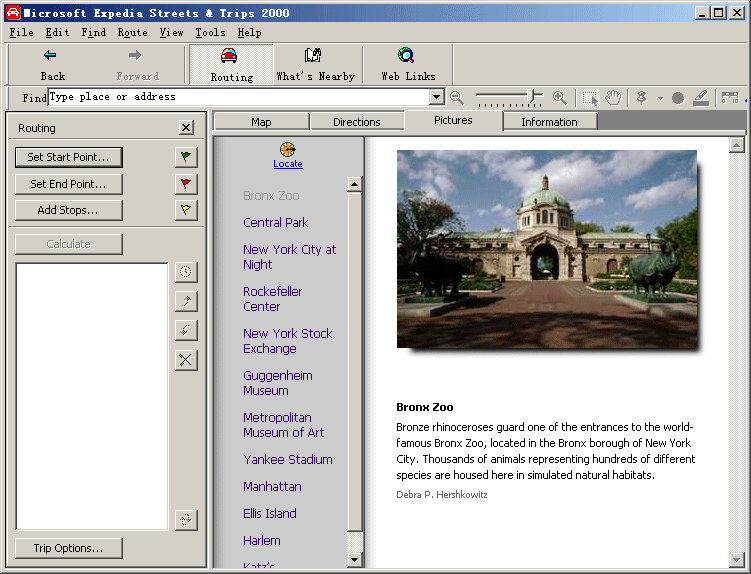Screen dimensions: 751x574
Task: Open Metropolitan Museum of Art link
Action: (284, 425)
